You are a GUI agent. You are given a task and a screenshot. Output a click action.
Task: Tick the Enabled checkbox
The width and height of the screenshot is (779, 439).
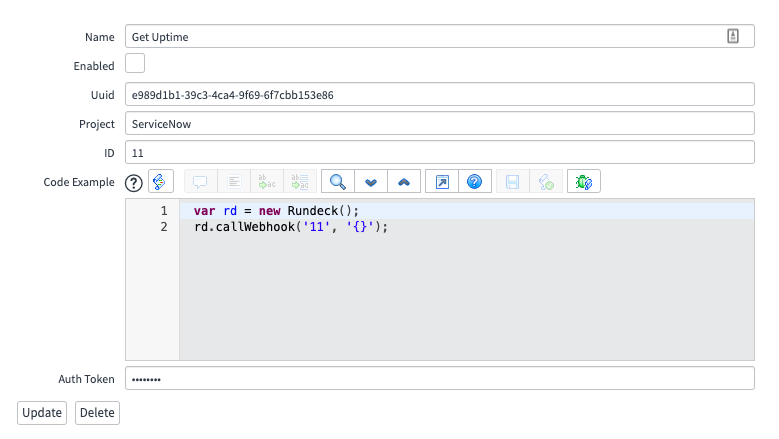tap(135, 64)
